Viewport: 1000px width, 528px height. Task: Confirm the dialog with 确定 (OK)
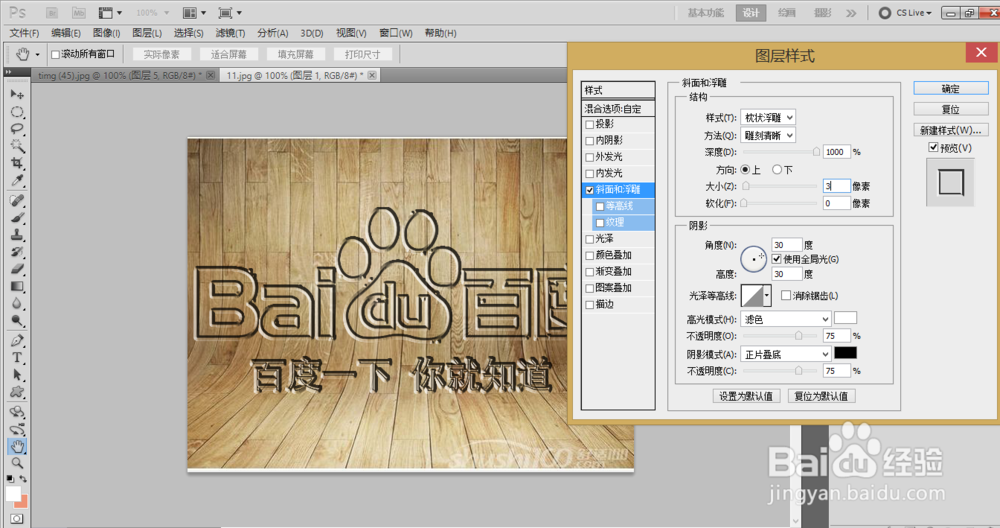click(951, 89)
